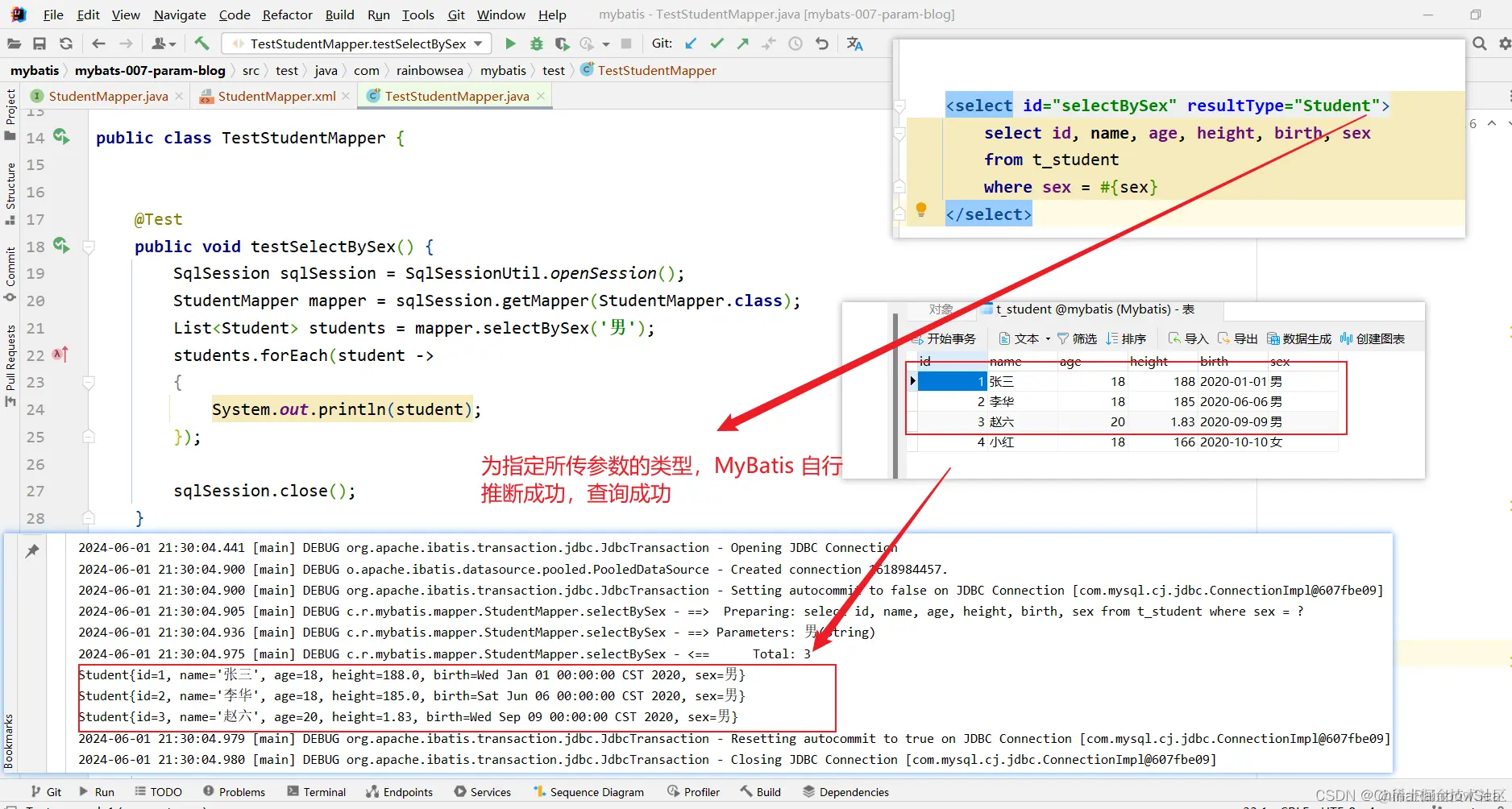Switch to the StudentMapper.xml tab
This screenshot has height=809, width=1512.
pyautogui.click(x=276, y=96)
